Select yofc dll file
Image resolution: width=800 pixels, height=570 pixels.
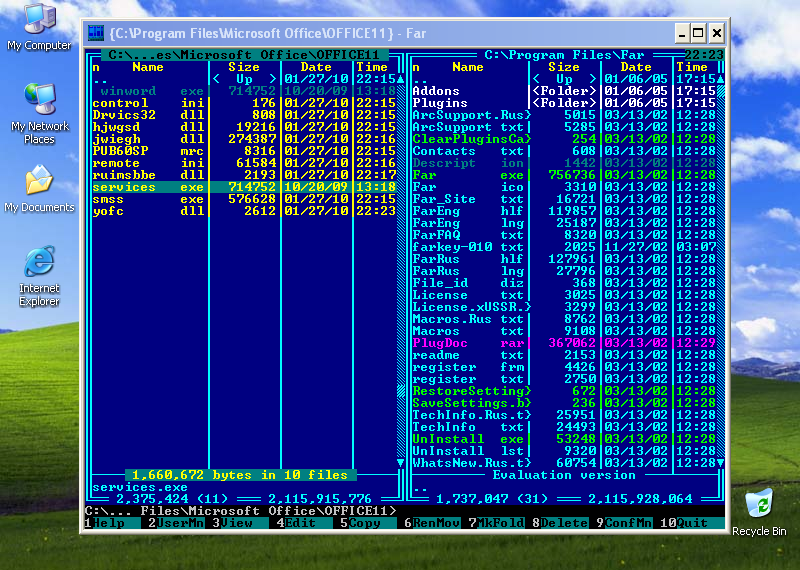[x=244, y=211]
